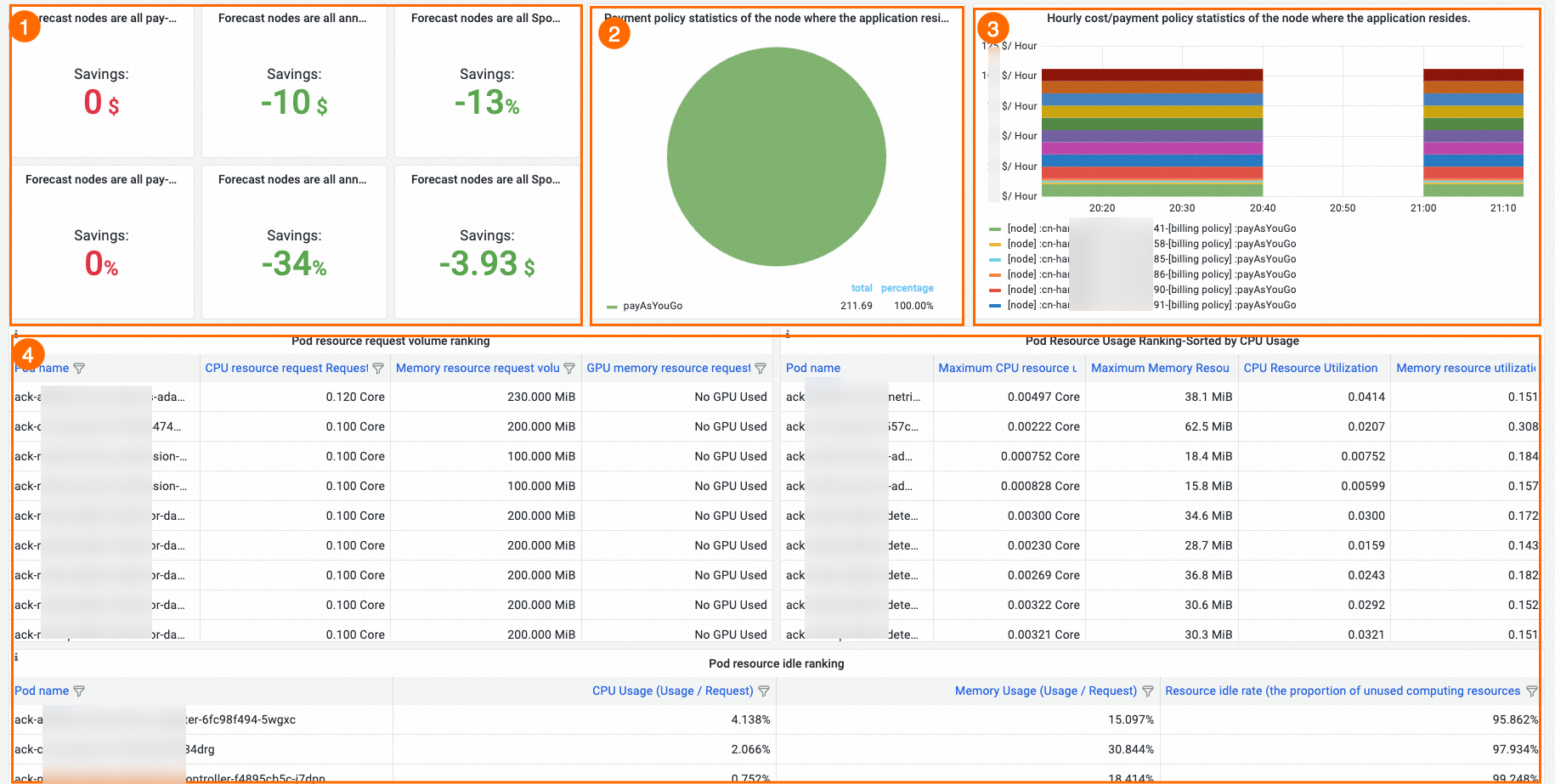Click info icon of Pod resource idle ranking panel

[16, 657]
